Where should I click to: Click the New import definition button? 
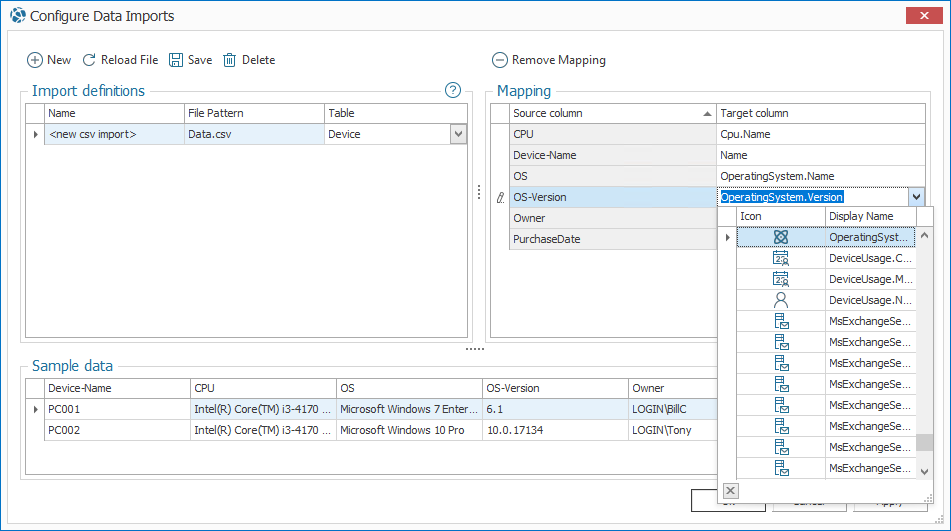click(x=49, y=60)
